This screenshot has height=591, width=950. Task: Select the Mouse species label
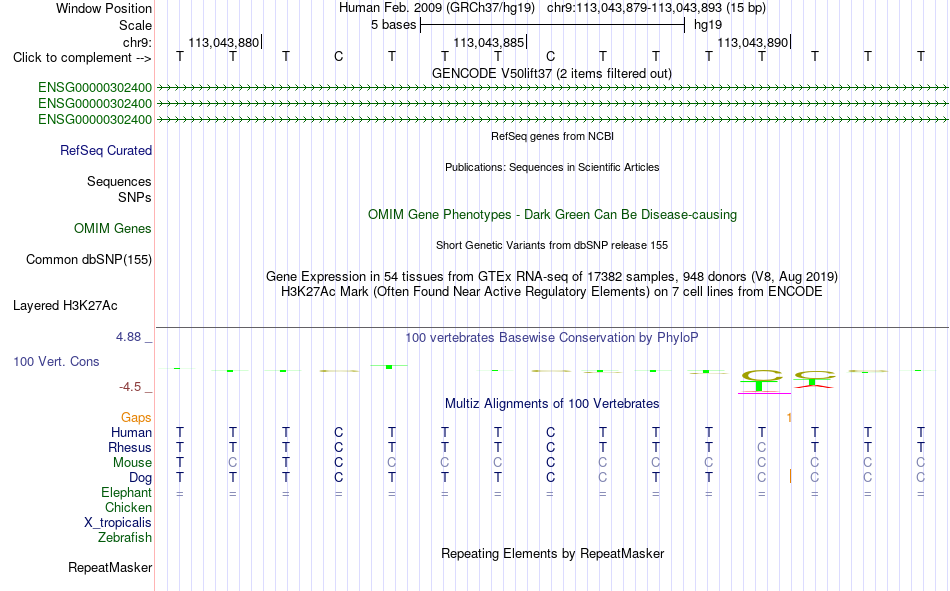[x=132, y=462]
